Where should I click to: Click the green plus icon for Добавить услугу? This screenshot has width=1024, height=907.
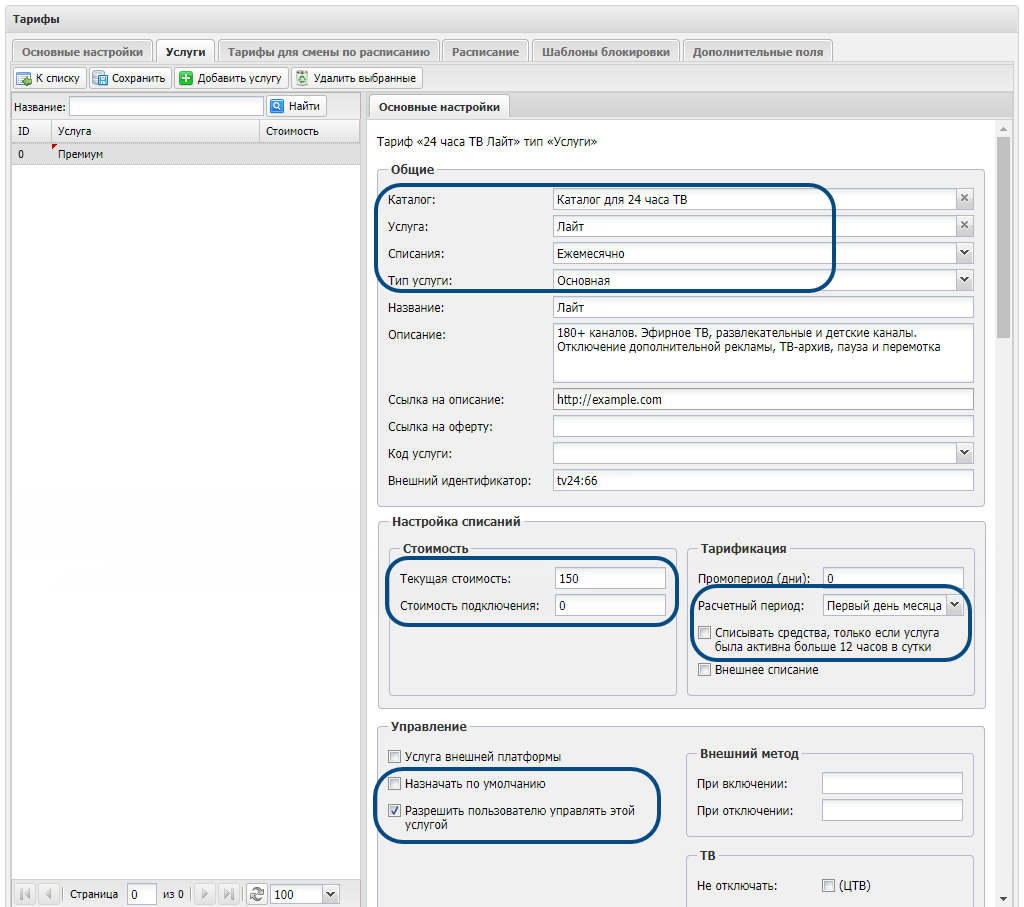[x=186, y=78]
